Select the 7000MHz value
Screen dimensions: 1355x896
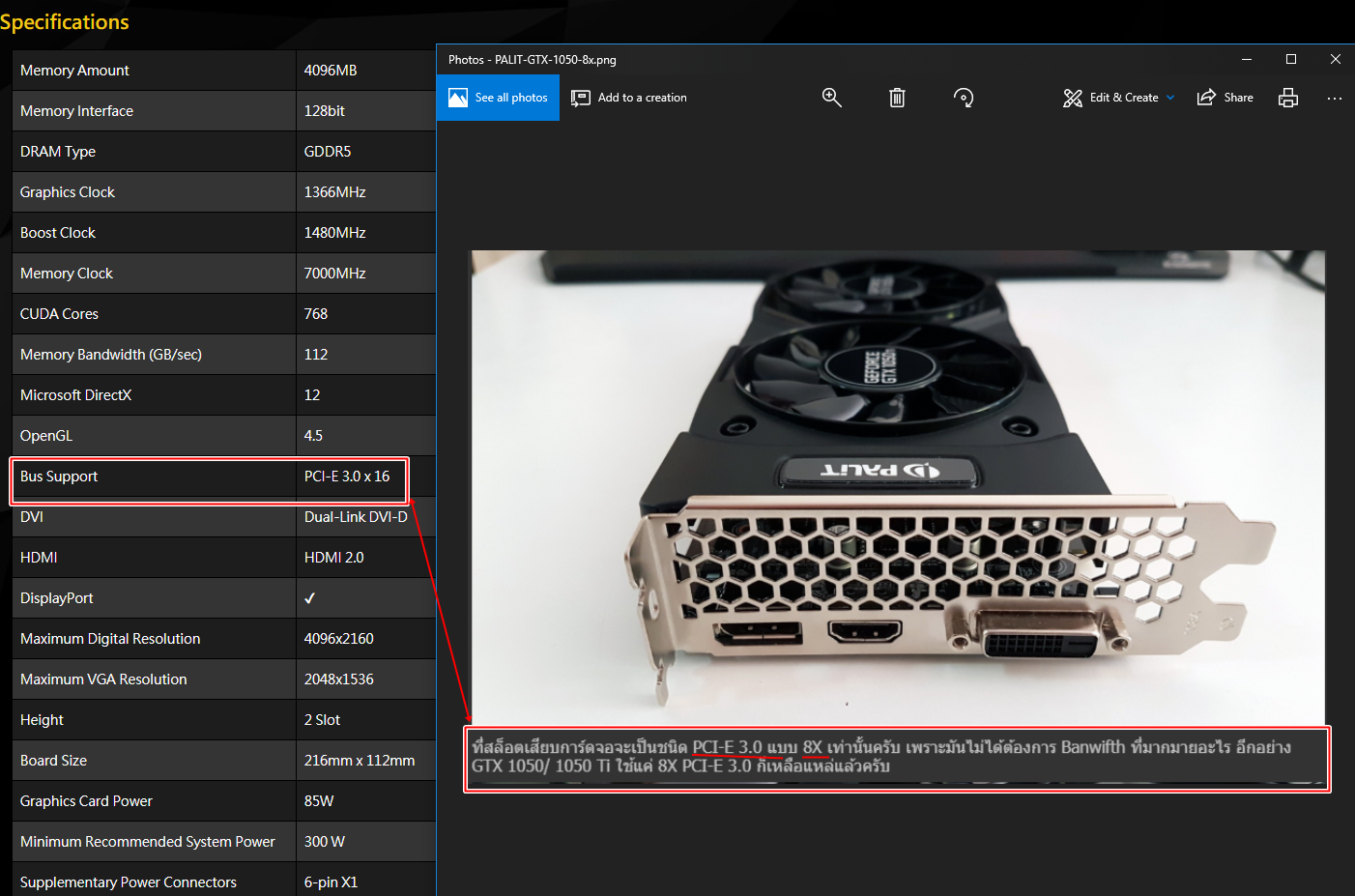[x=335, y=274]
